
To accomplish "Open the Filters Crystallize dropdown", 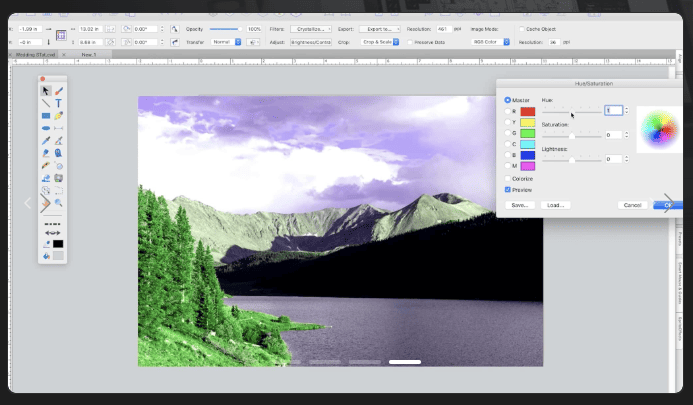I will click(311, 29).
